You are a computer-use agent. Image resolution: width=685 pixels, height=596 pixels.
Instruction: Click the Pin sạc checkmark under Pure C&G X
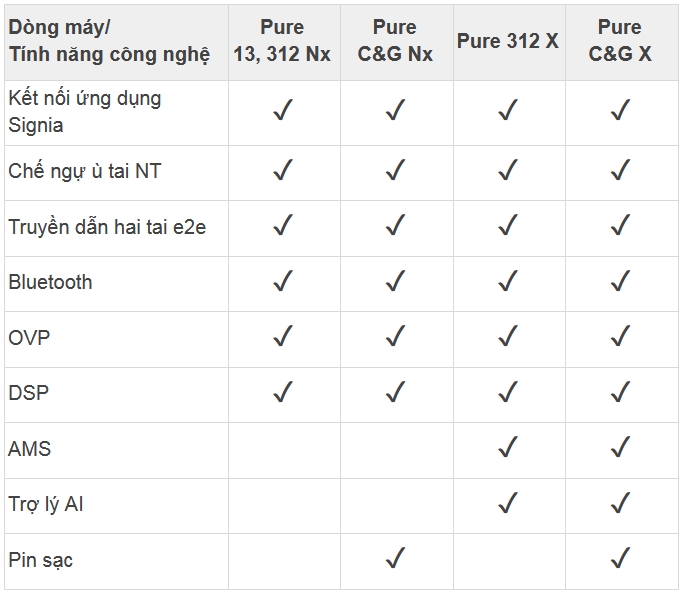pos(620,559)
